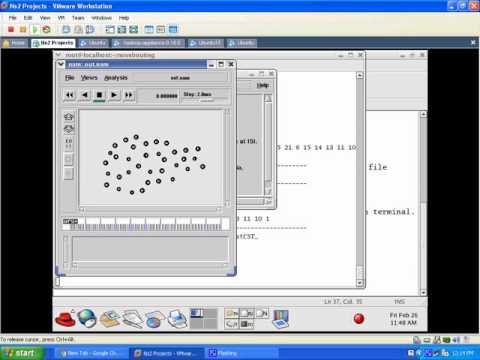The image size is (480, 360).
Task: Click the Take Snapshot icon in VMware toolbar
Action: [66, 30]
